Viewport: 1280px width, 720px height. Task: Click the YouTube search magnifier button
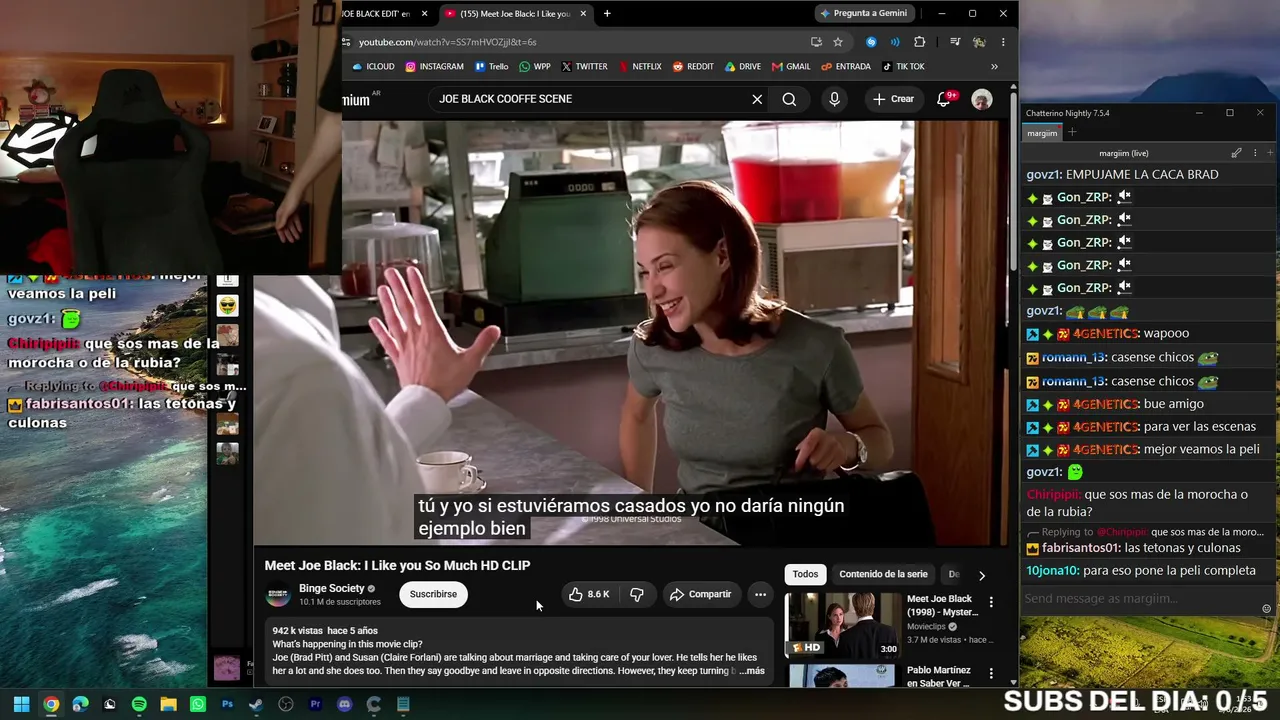pyautogui.click(x=789, y=99)
